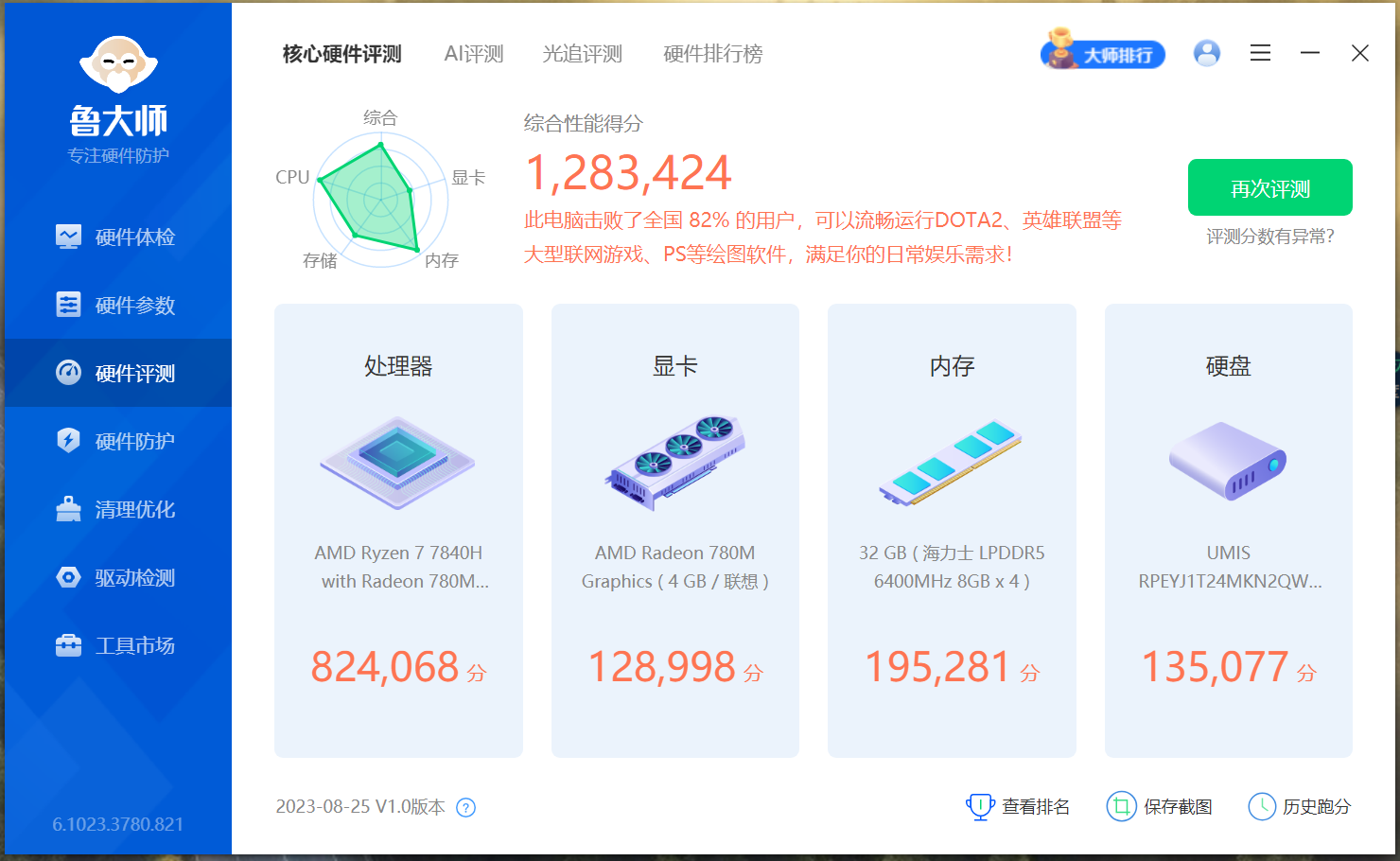Open 工具市场 in the sidebar

(117, 645)
